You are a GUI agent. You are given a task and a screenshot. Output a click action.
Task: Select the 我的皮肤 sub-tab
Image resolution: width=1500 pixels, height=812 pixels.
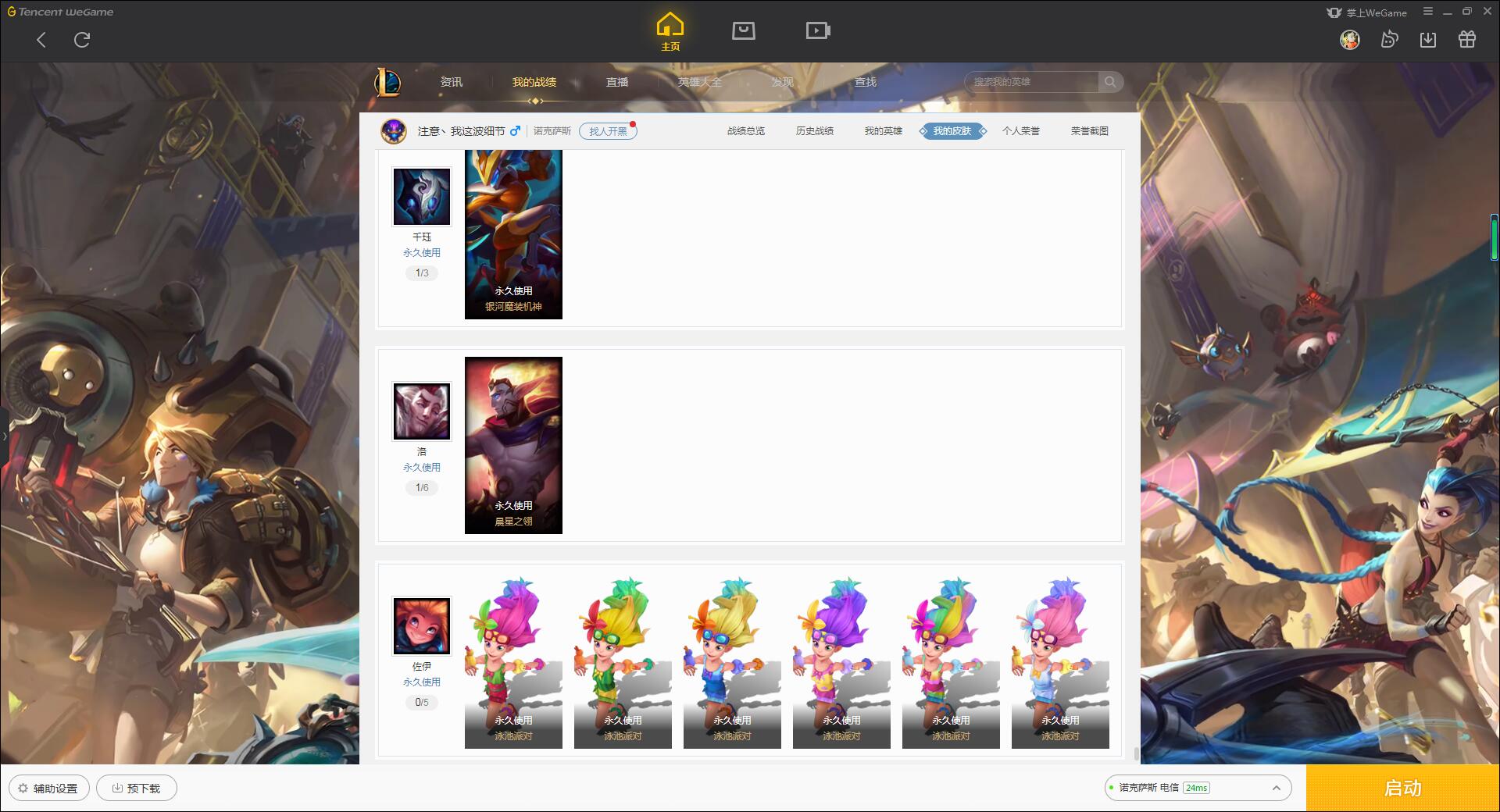[952, 131]
